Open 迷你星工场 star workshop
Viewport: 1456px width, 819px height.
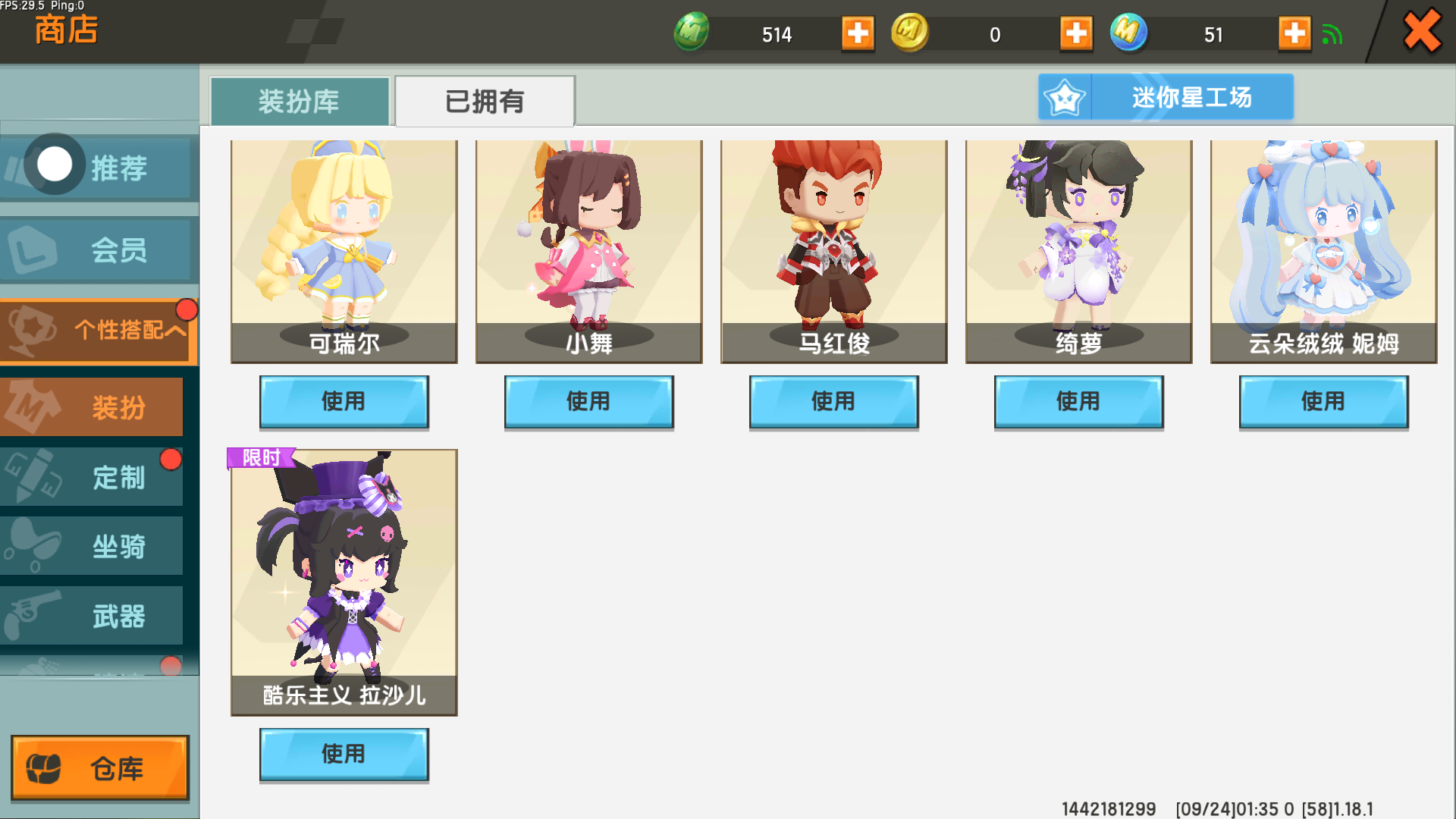(1166, 97)
